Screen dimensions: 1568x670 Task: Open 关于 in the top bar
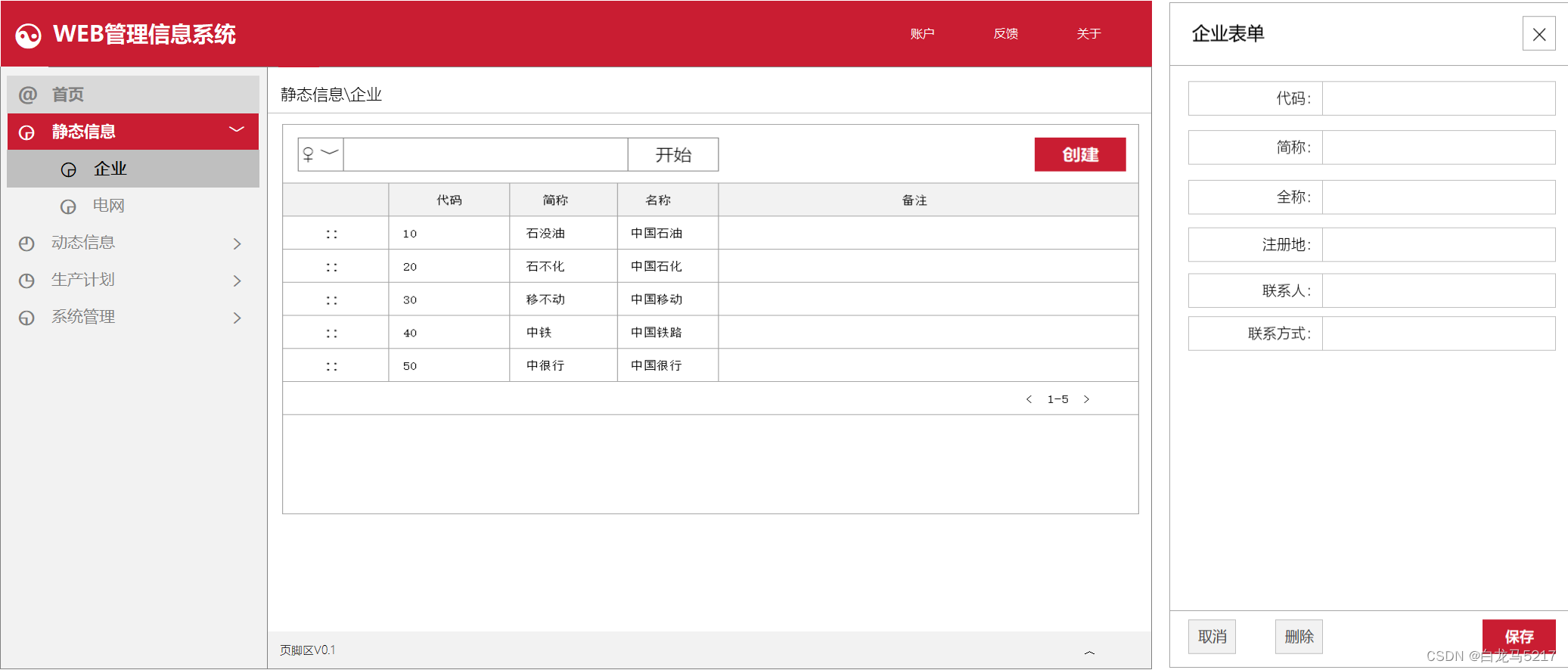coord(1088,34)
